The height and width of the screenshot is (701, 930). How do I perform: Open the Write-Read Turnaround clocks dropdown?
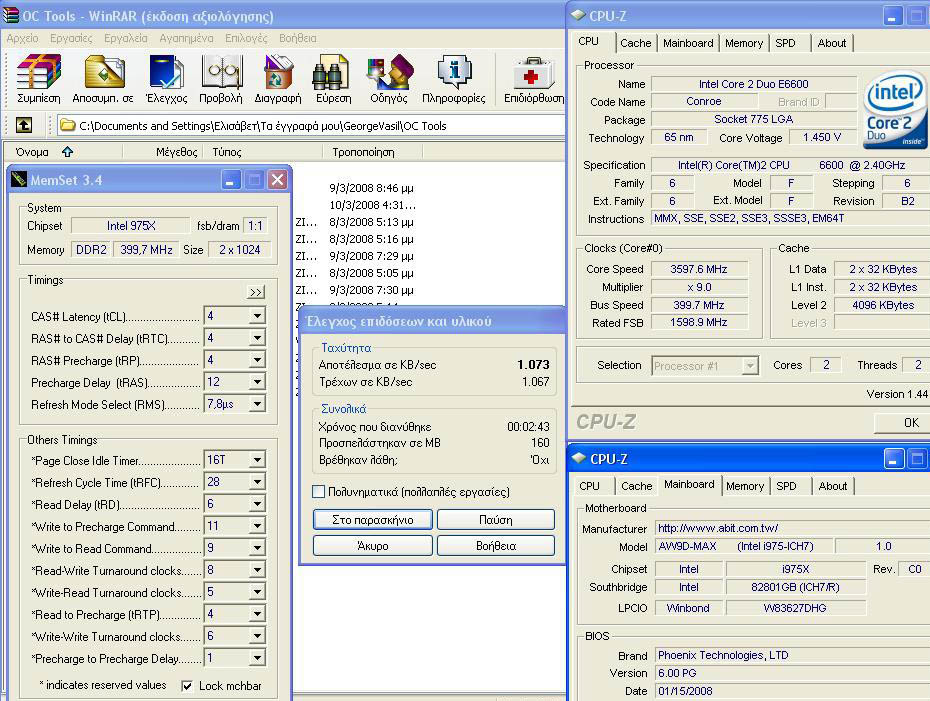coord(257,592)
